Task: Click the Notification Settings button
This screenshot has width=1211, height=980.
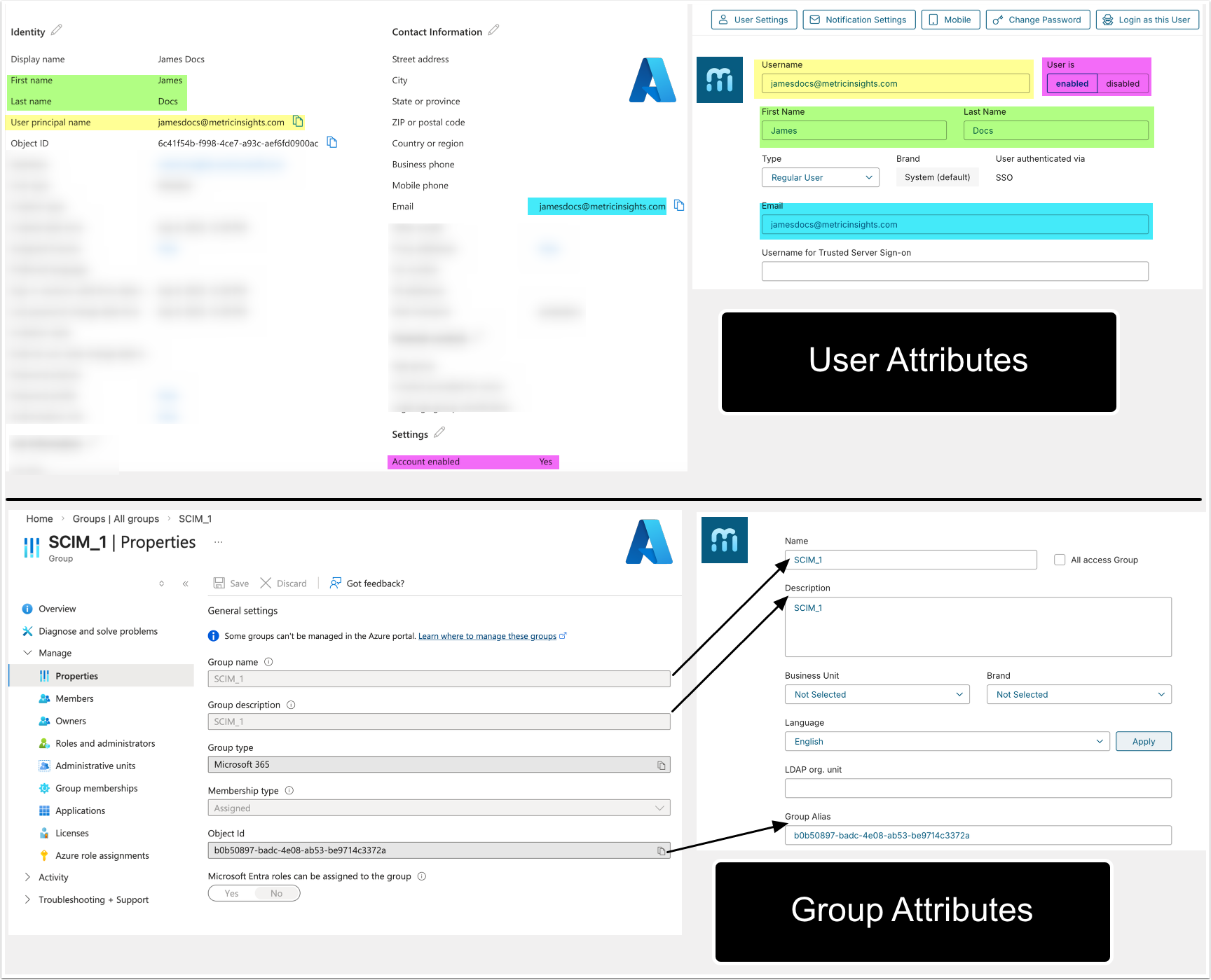Action: [x=858, y=20]
